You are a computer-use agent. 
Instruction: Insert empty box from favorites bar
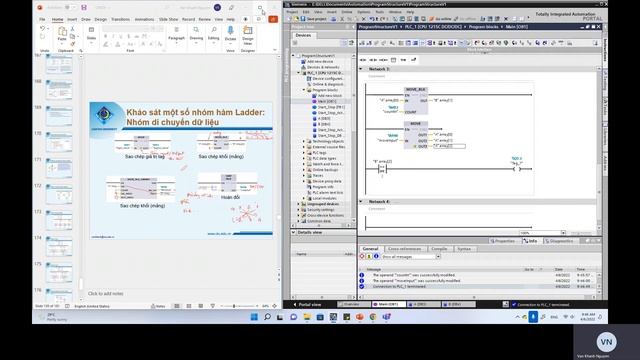pyautogui.click(x=393, y=60)
